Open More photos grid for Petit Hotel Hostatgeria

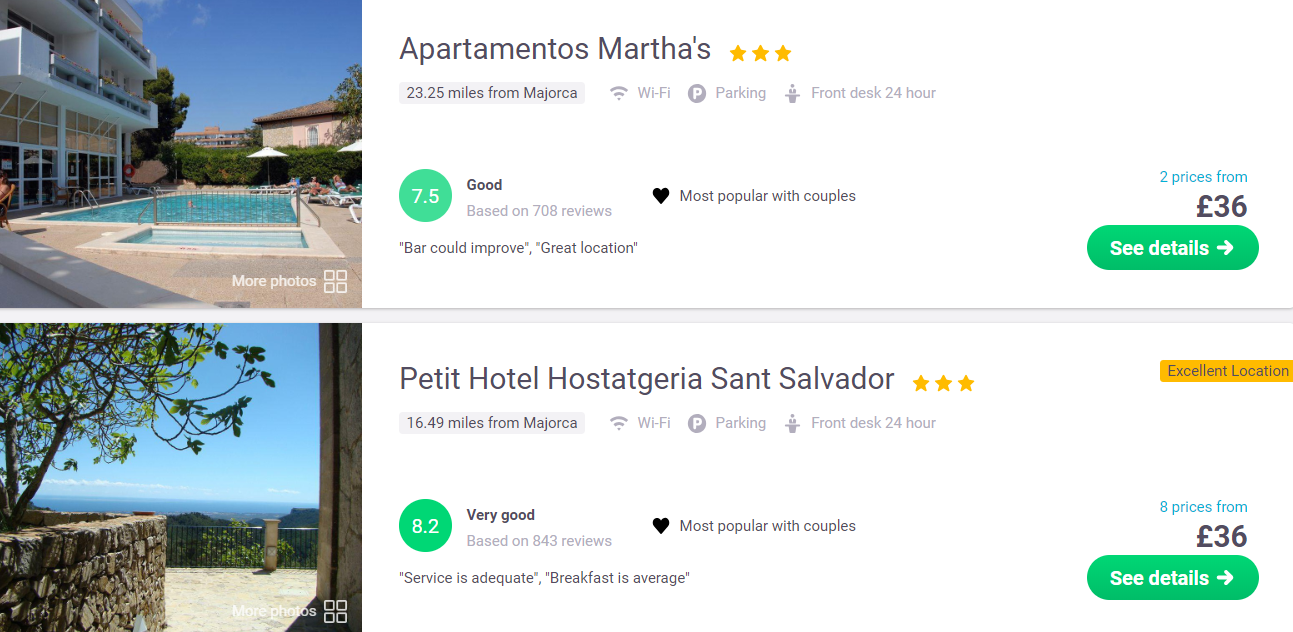click(335, 611)
